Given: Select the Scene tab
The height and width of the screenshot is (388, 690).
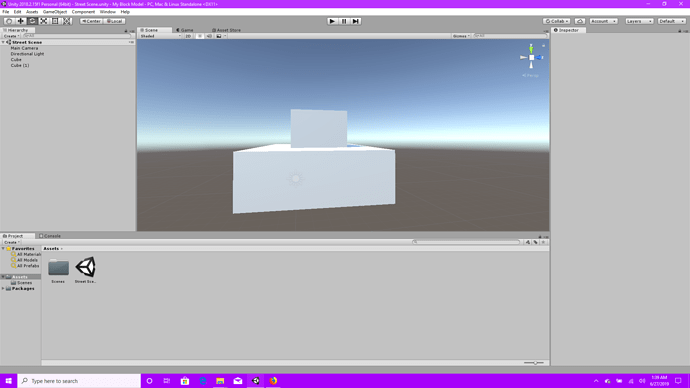Looking at the screenshot, I should pos(154,30).
